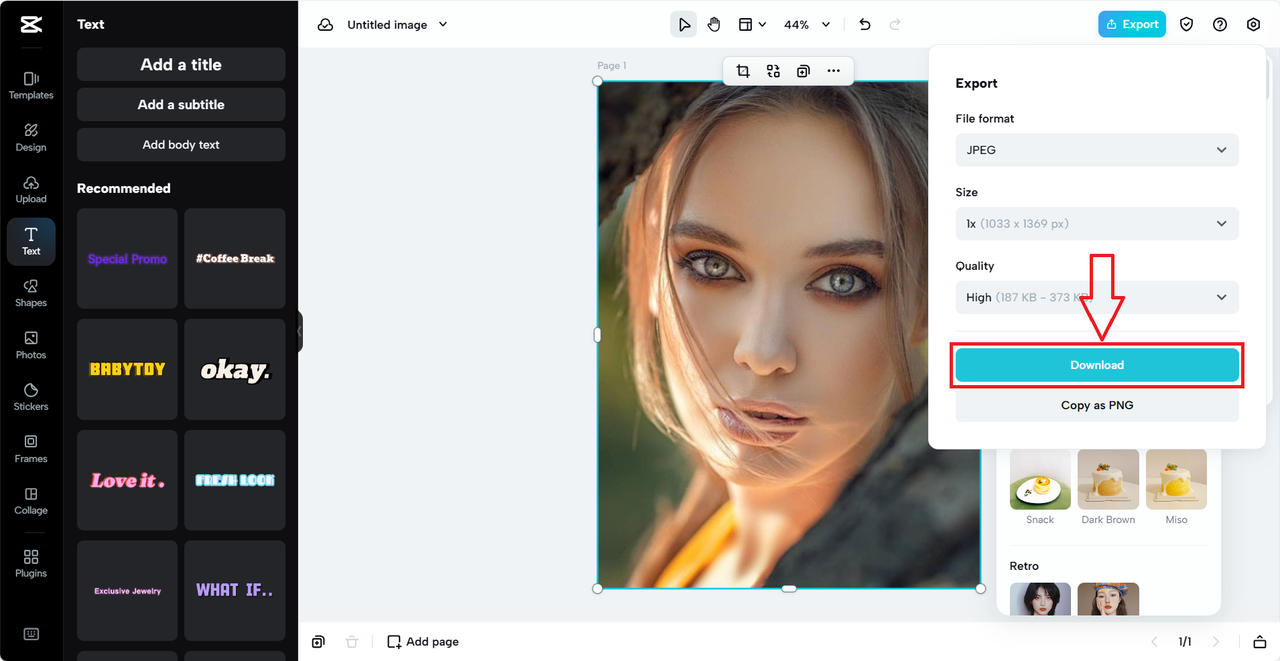The height and width of the screenshot is (661, 1280).
Task: Click the Export button in top bar
Action: (x=1132, y=25)
